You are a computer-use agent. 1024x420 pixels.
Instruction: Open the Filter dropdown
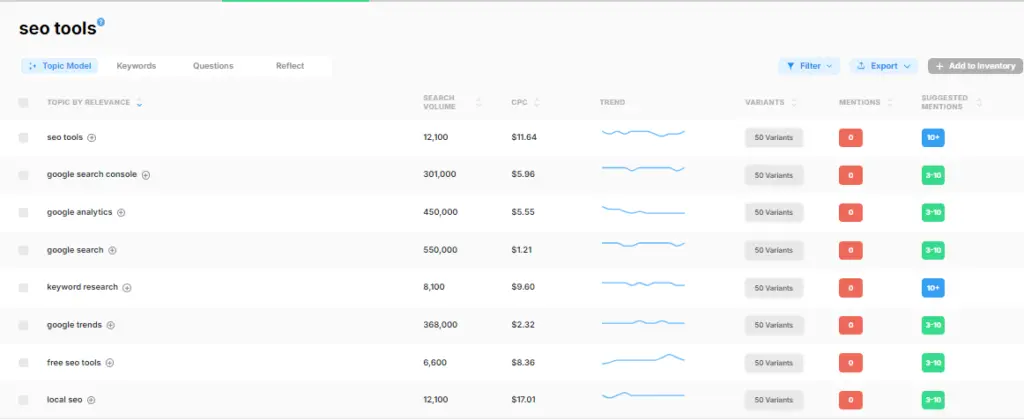click(809, 66)
